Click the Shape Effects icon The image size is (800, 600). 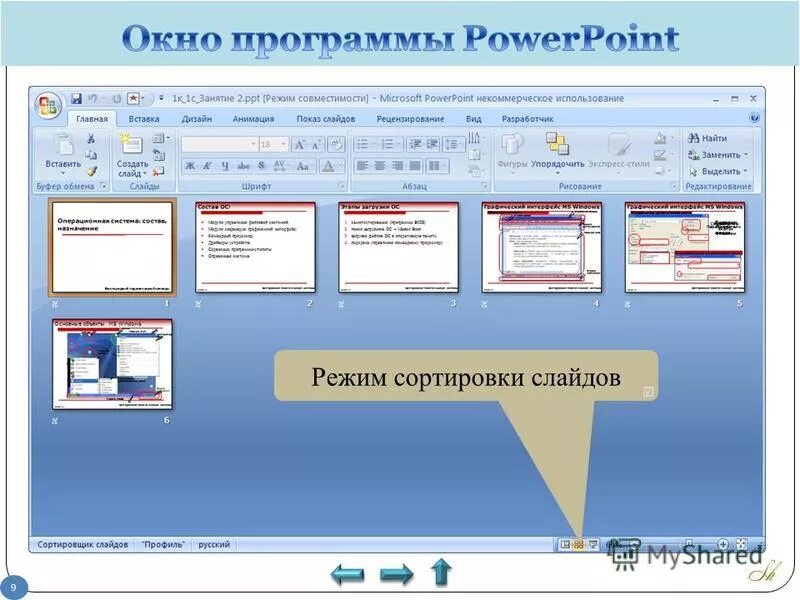point(662,171)
